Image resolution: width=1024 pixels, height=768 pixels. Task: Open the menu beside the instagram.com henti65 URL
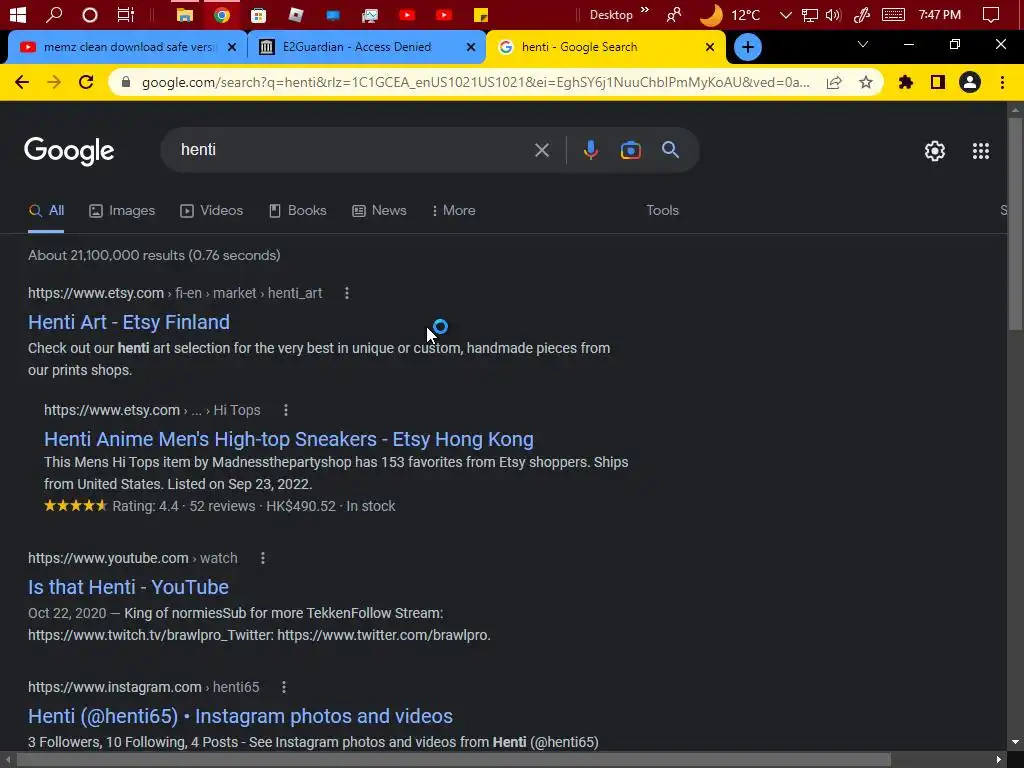point(283,687)
